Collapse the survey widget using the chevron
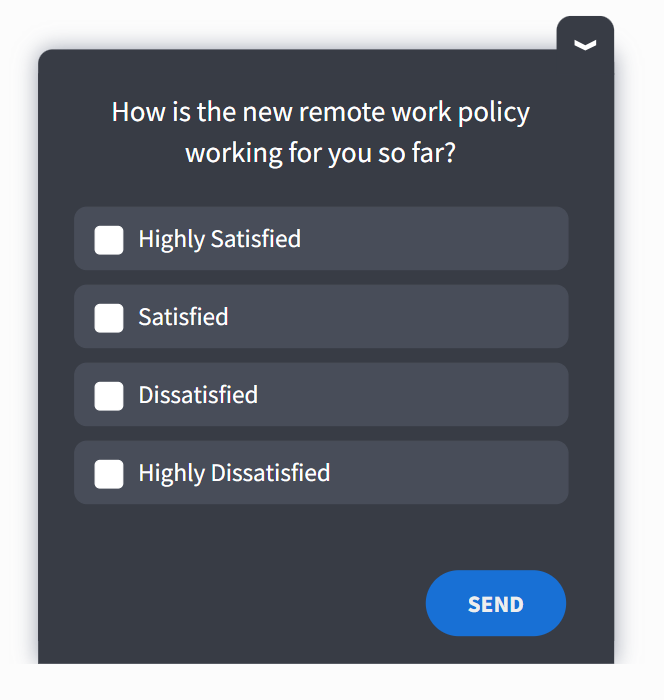Image resolution: width=664 pixels, height=700 pixels. click(585, 44)
